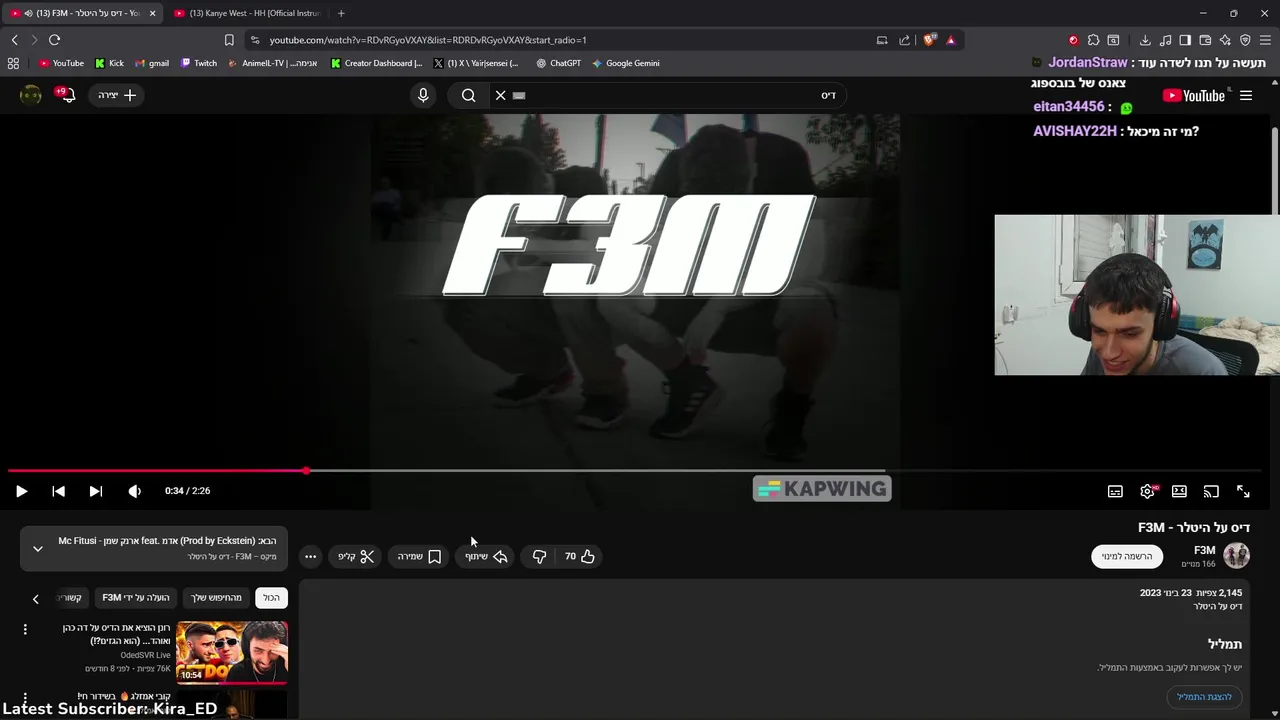Create a clip with the קליפ scissors button
Image resolution: width=1280 pixels, height=720 pixels.
coord(356,556)
